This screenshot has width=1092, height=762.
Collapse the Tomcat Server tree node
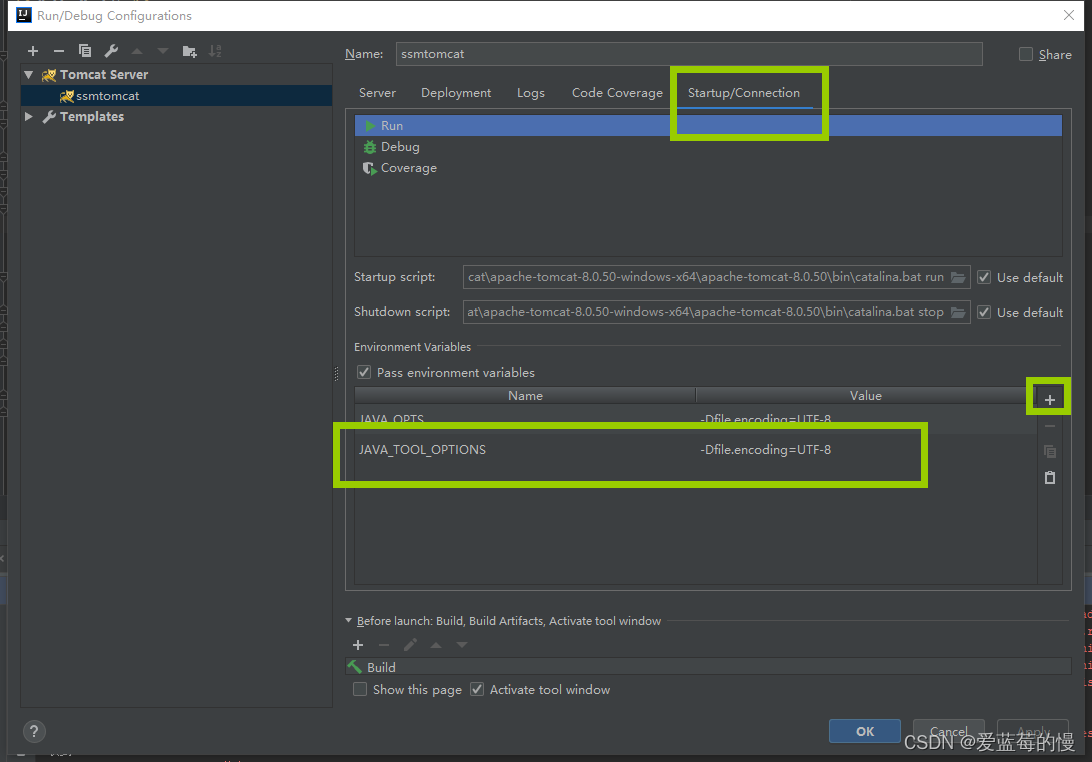coord(29,75)
